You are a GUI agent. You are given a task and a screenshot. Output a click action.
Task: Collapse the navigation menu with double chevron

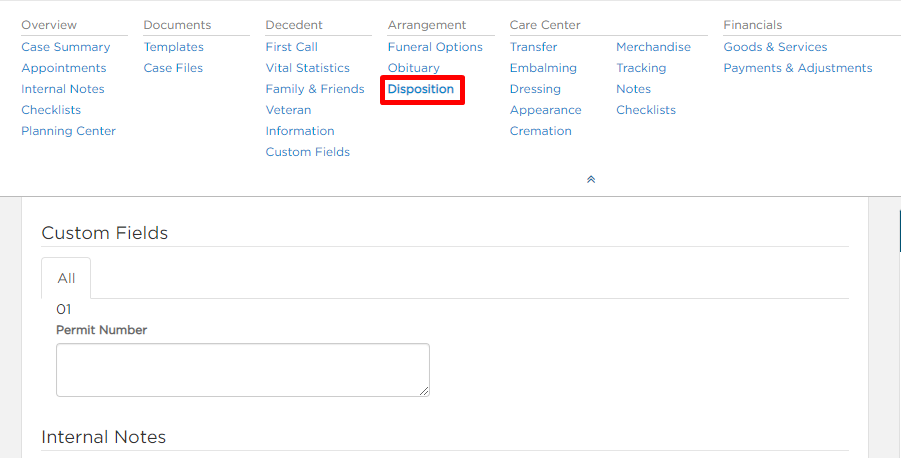[x=591, y=179]
